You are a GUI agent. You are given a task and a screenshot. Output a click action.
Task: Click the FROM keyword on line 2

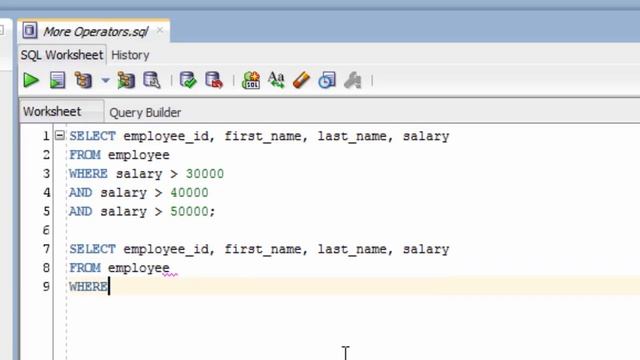coord(84,155)
